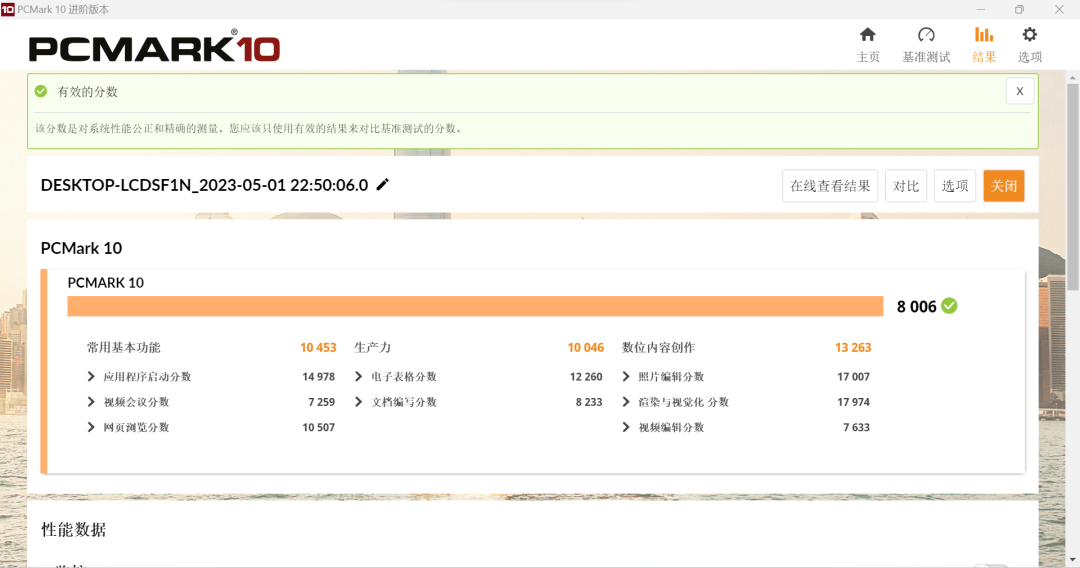Click the value 17 007
This screenshot has width=1080, height=568.
(x=853, y=377)
